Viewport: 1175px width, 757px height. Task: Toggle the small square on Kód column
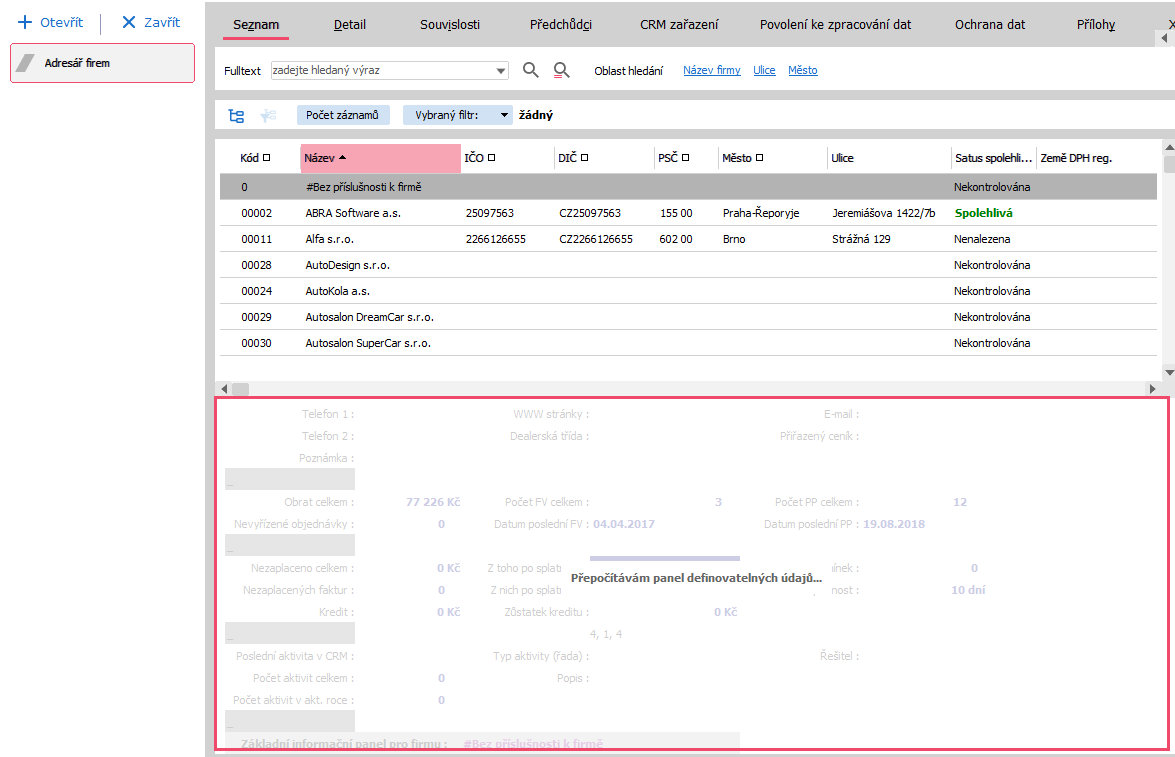coord(266,158)
